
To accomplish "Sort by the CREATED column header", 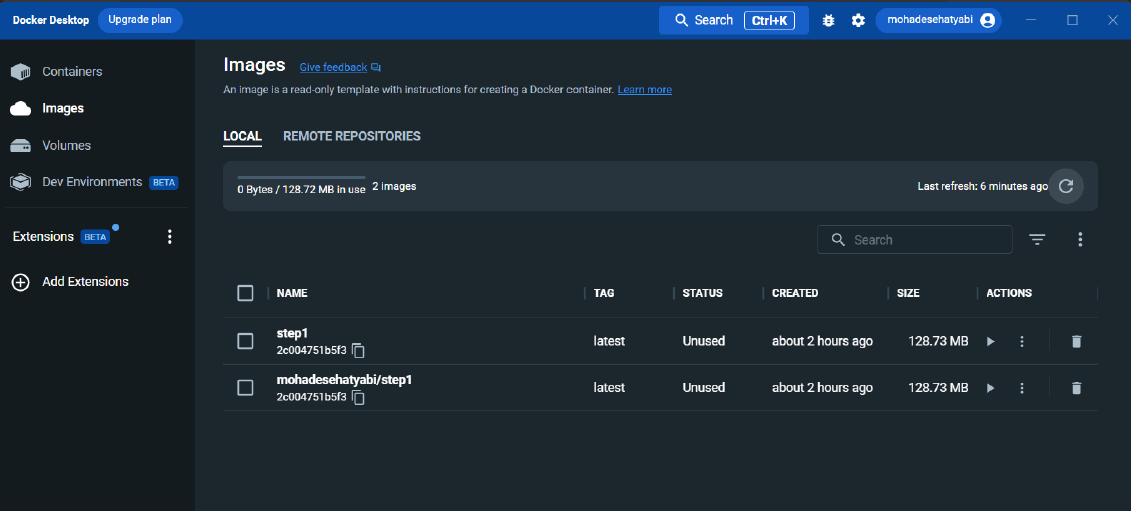I will coord(795,293).
